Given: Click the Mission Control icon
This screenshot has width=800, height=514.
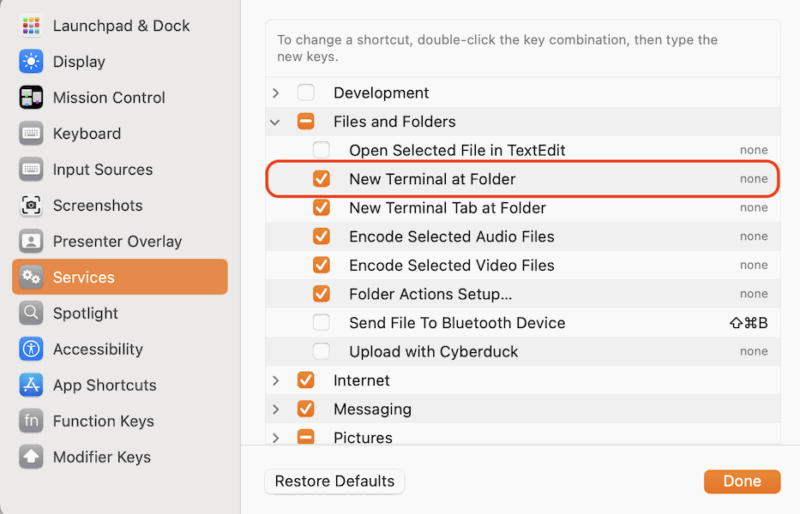Looking at the screenshot, I should [31, 97].
